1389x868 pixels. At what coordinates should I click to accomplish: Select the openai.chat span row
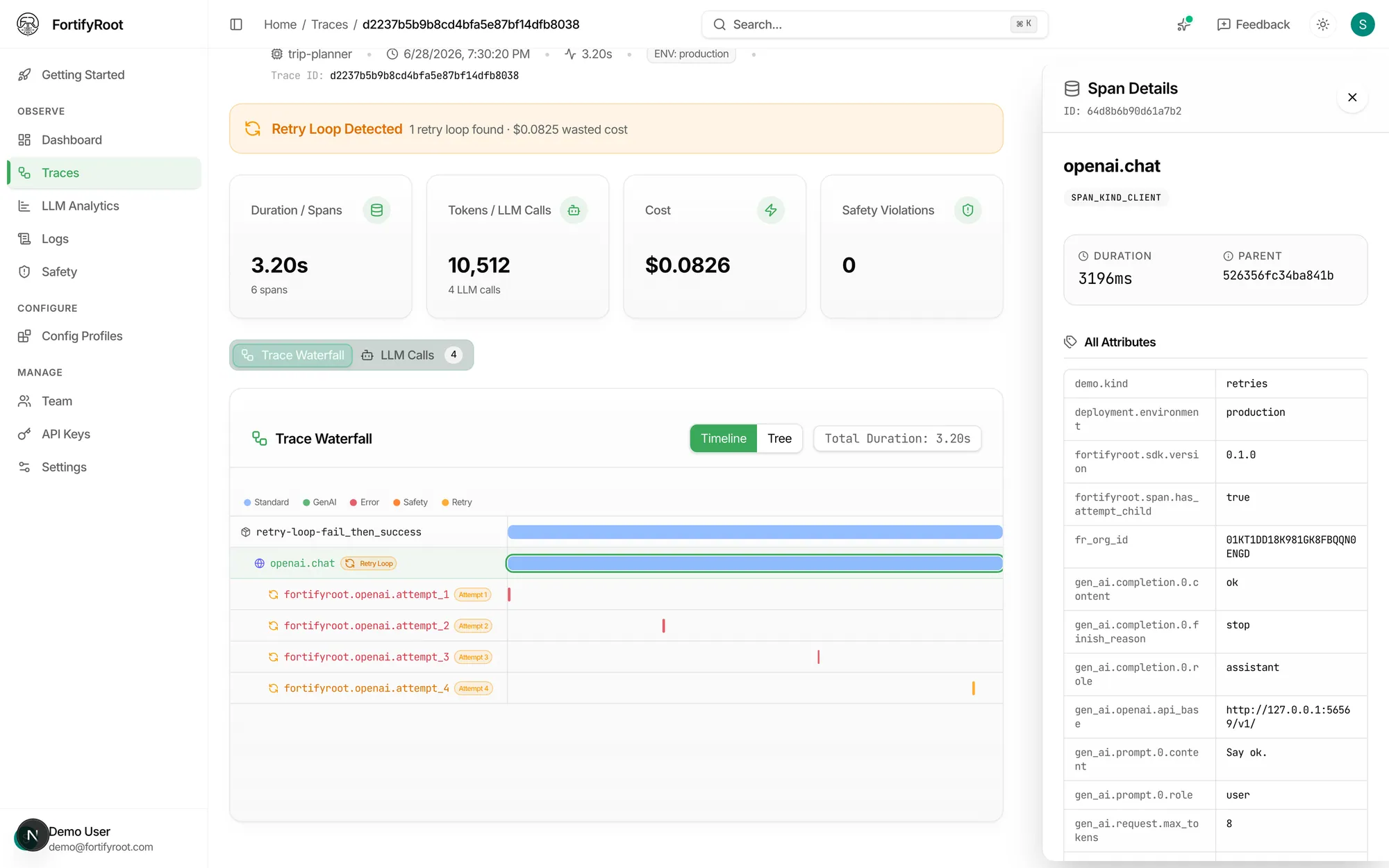coord(616,563)
